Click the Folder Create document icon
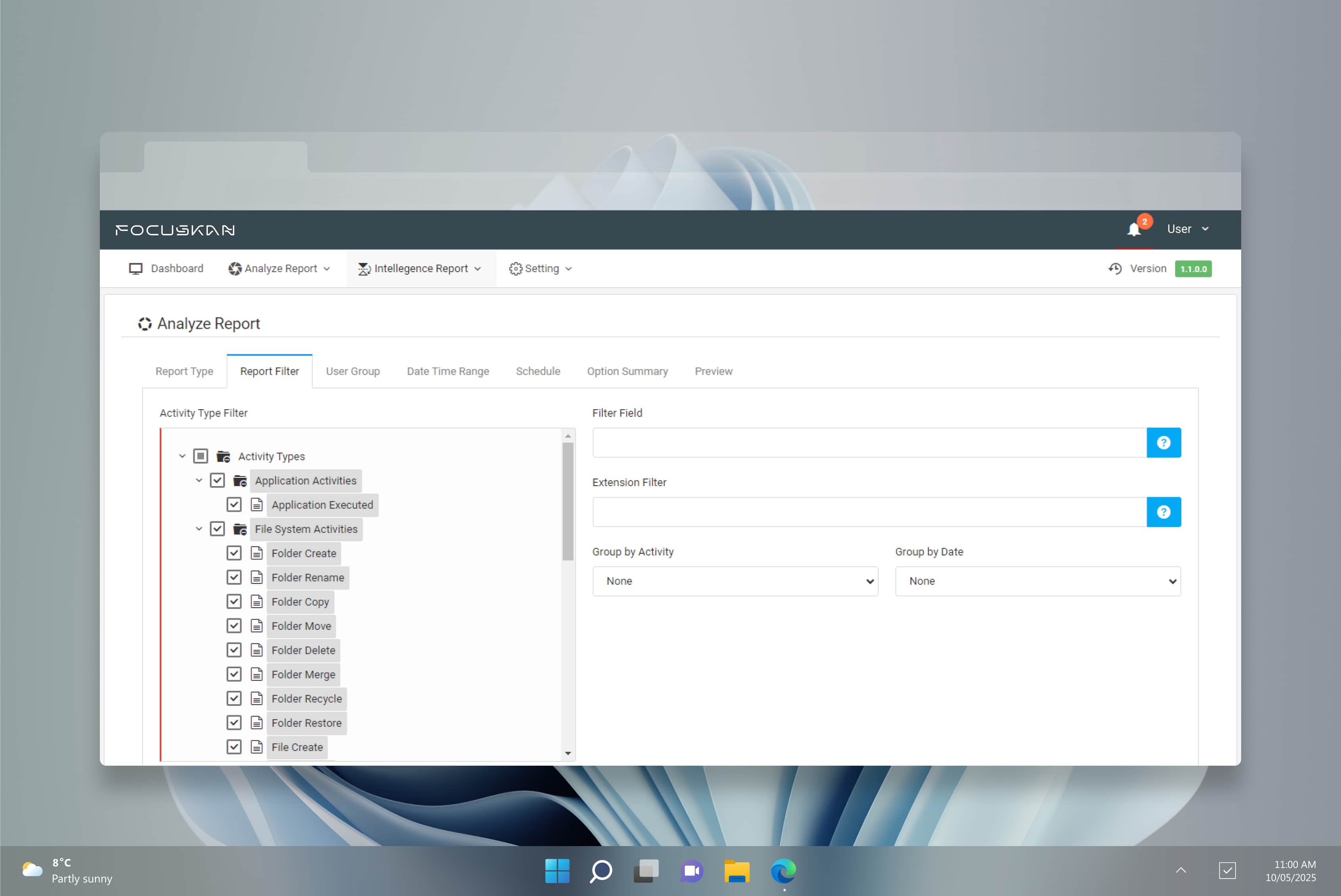 click(257, 553)
